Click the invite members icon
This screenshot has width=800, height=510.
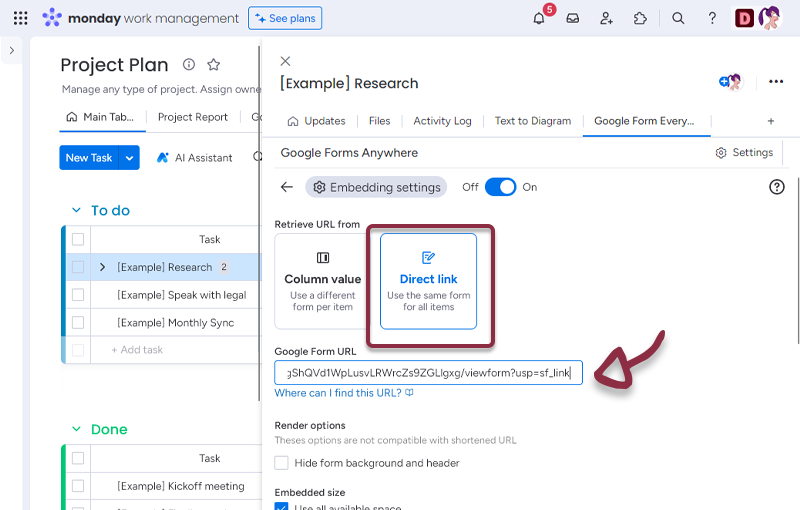pyautogui.click(x=607, y=18)
